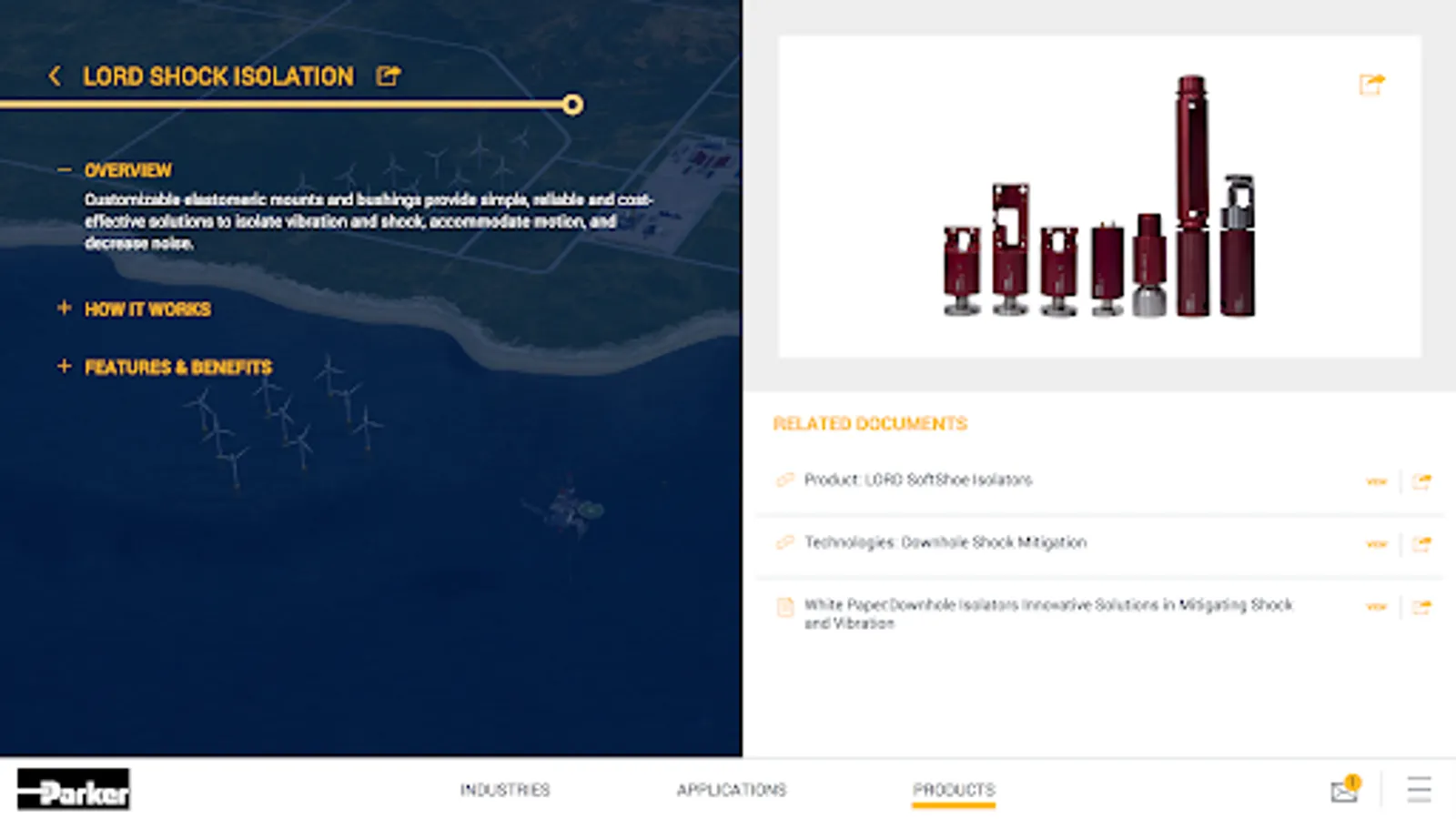Open Product: LORD SoftShoe Isolators document
This screenshot has height=819, width=1456.
coord(918,480)
